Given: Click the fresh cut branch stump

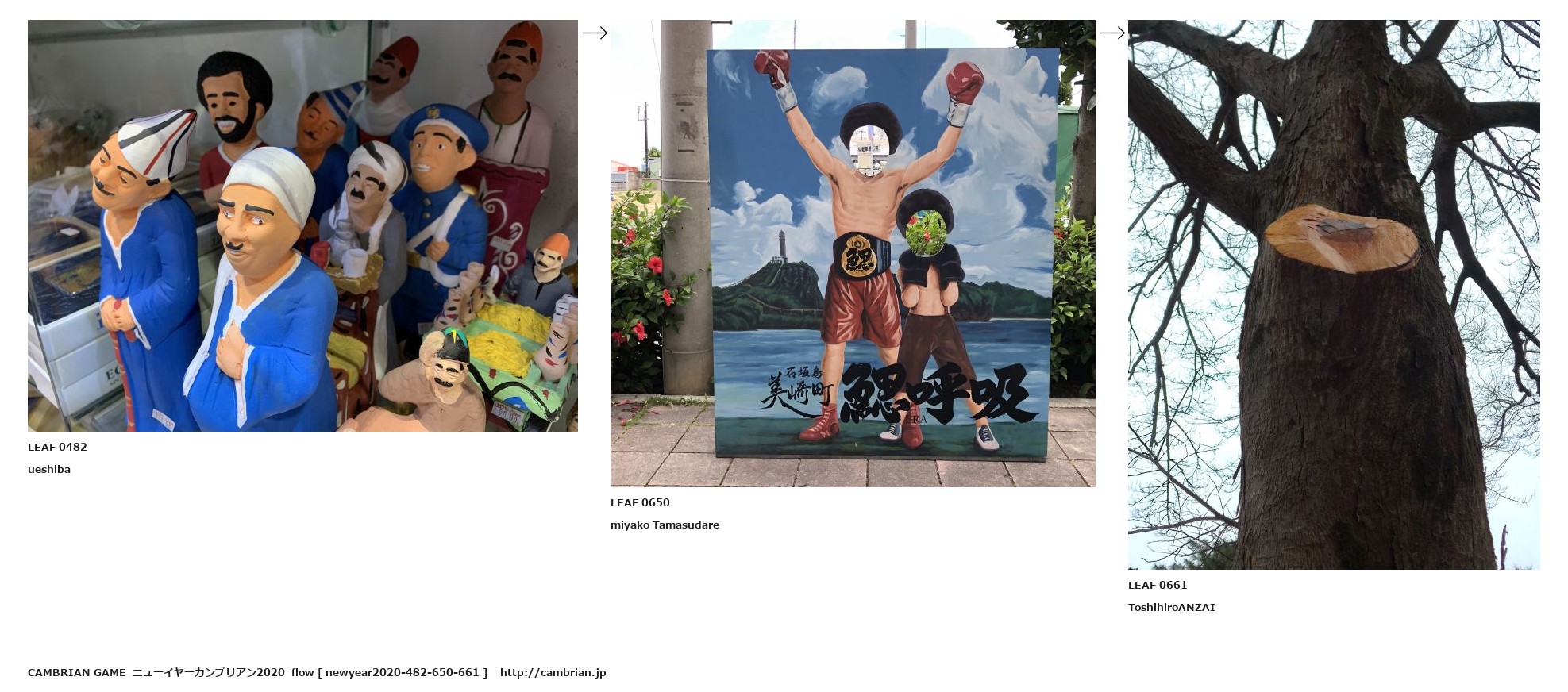Looking at the screenshot, I should [1341, 238].
